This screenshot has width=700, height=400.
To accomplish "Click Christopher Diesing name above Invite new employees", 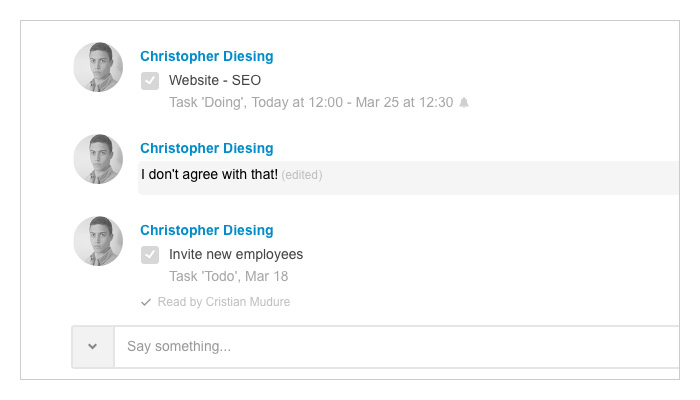I will coord(207,230).
